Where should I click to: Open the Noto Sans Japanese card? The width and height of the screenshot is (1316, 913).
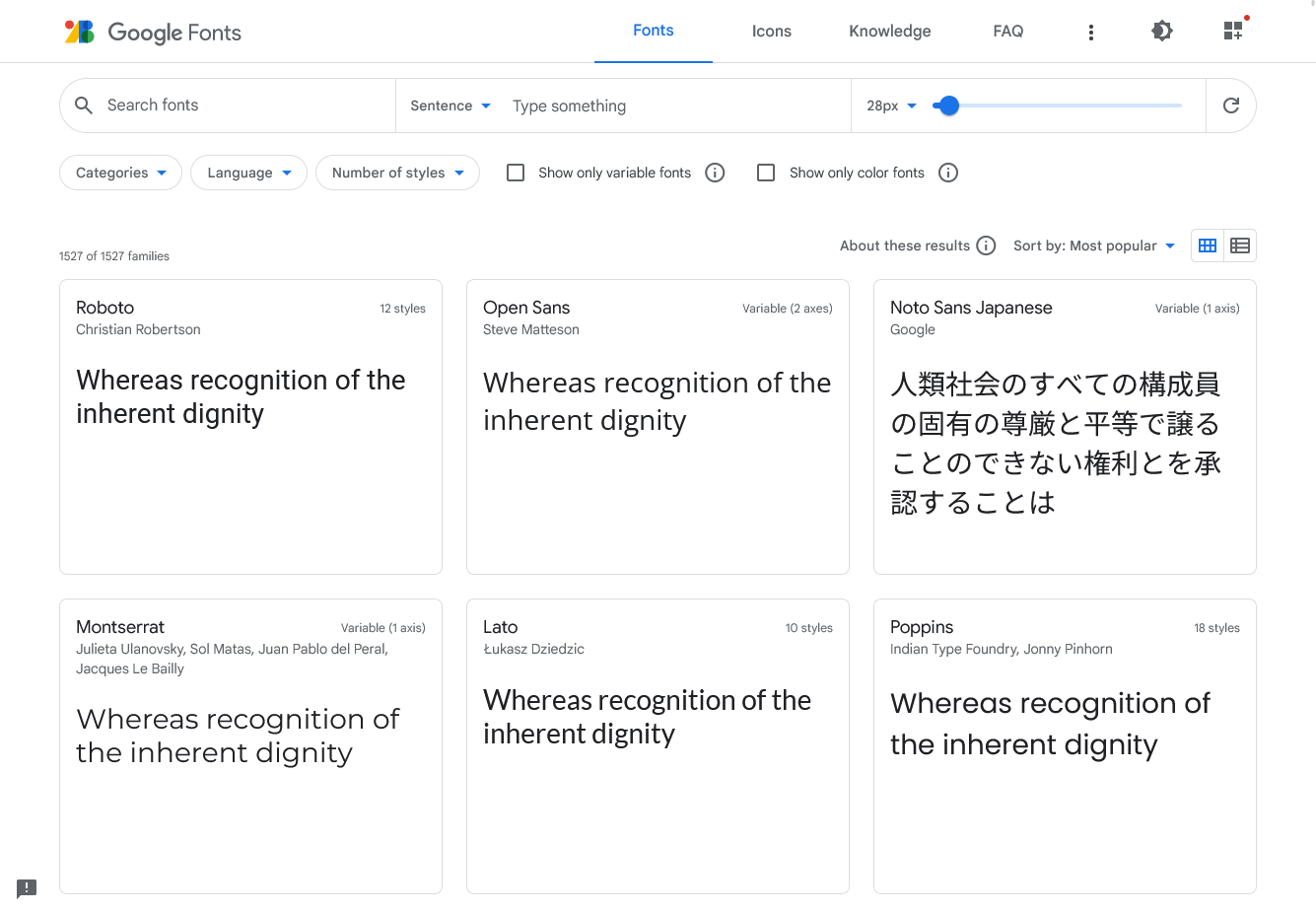coord(1065,427)
